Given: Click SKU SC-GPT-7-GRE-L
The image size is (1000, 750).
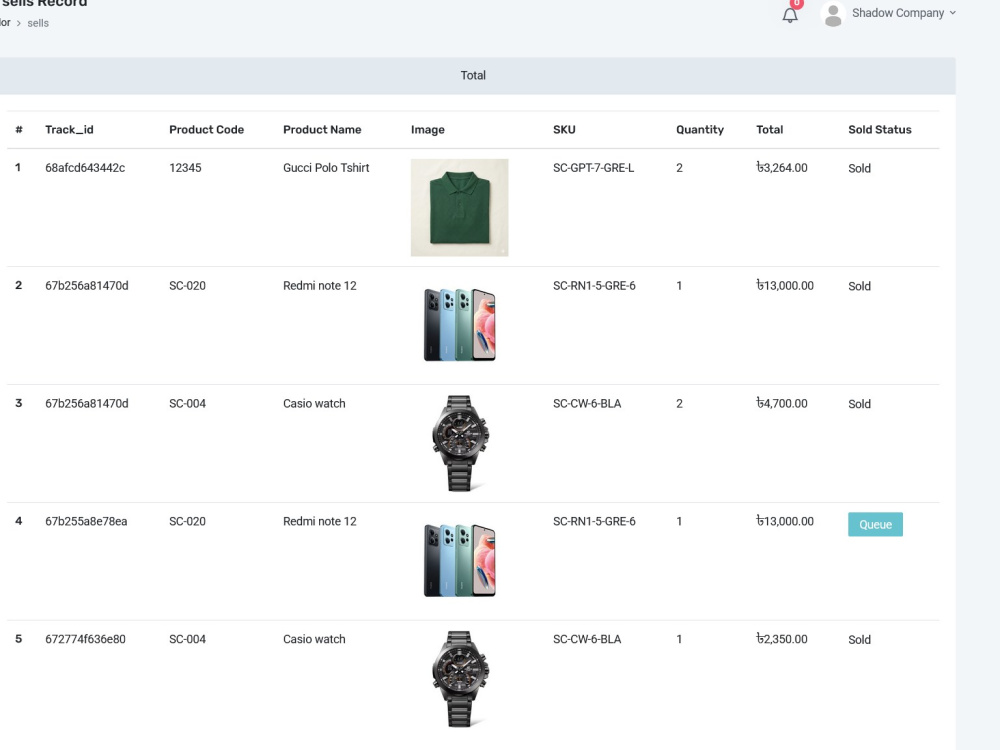Looking at the screenshot, I should click(x=593, y=168).
